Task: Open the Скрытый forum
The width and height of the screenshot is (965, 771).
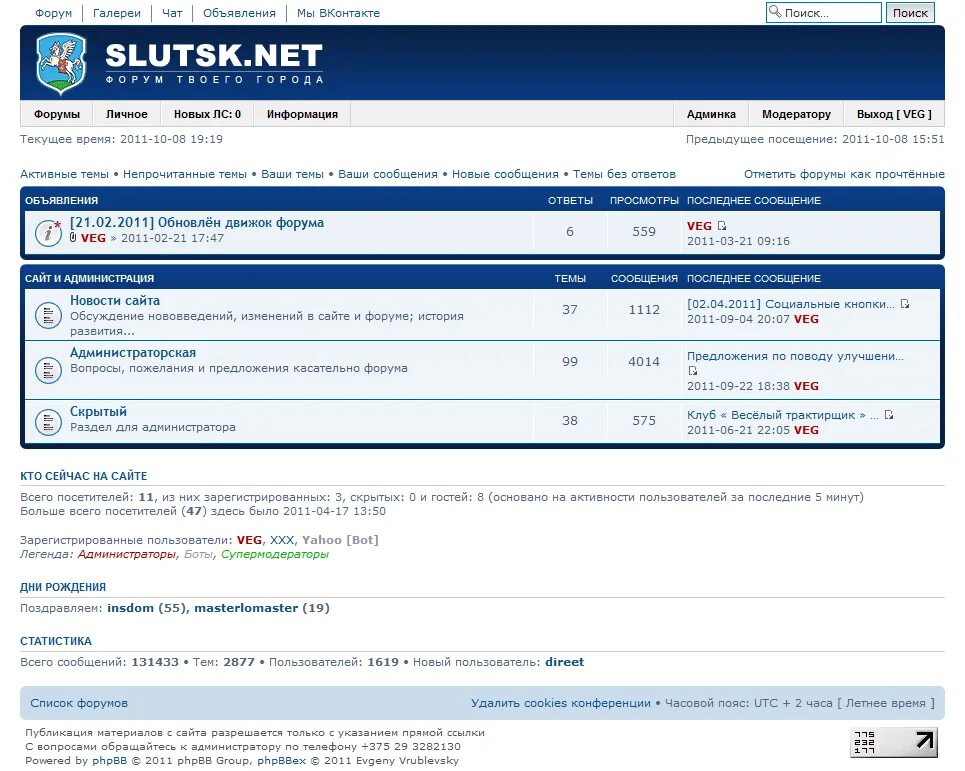Action: click(98, 412)
